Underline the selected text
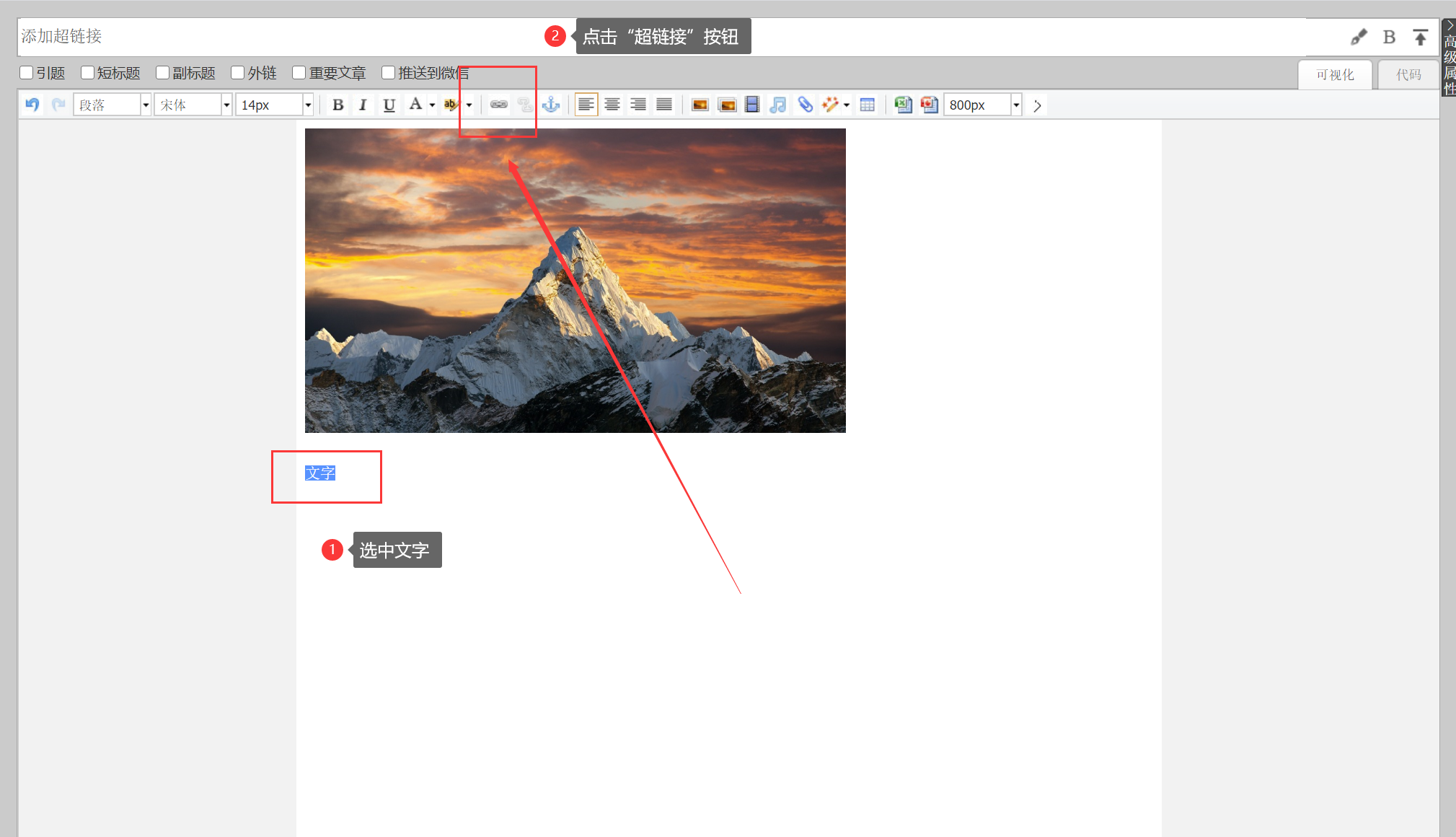The image size is (1456, 837). pyautogui.click(x=389, y=105)
